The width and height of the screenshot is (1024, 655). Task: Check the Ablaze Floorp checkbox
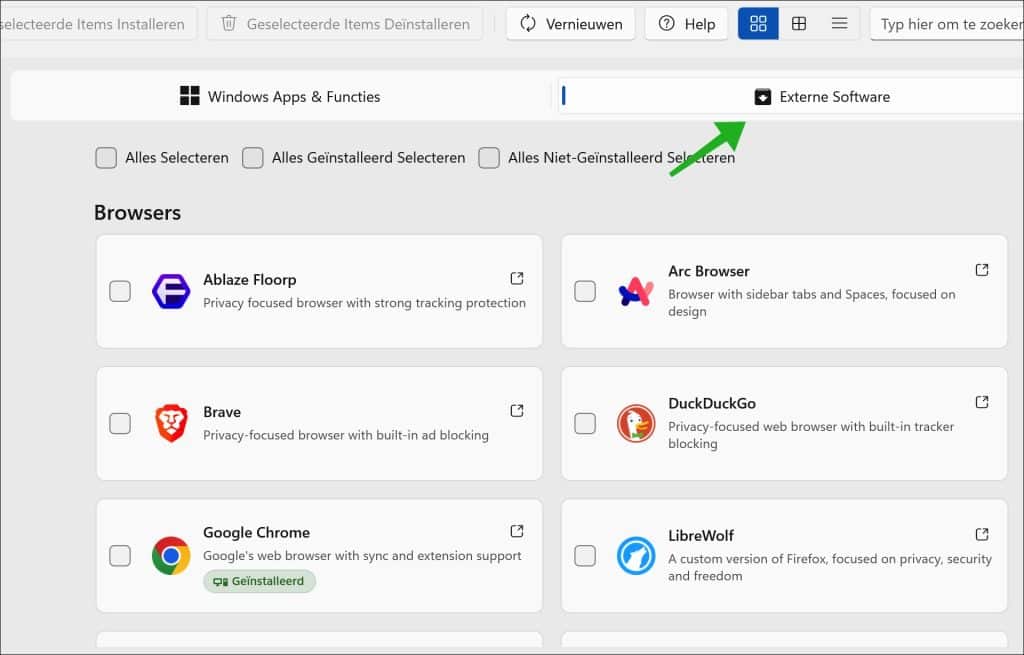pos(120,291)
